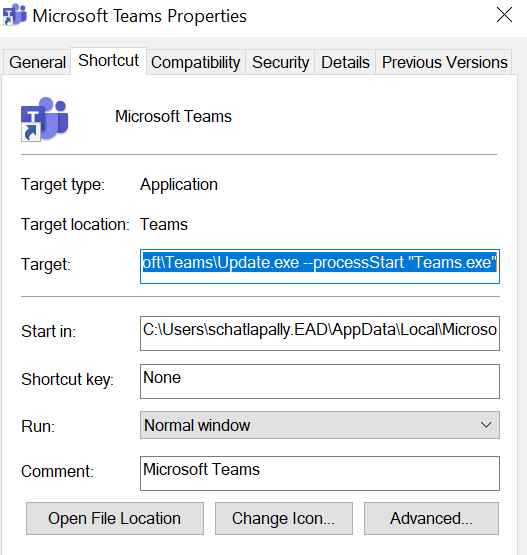Image resolution: width=527 pixels, height=555 pixels.
Task: Open the Compatibility tab
Action: pyautogui.click(x=196, y=62)
